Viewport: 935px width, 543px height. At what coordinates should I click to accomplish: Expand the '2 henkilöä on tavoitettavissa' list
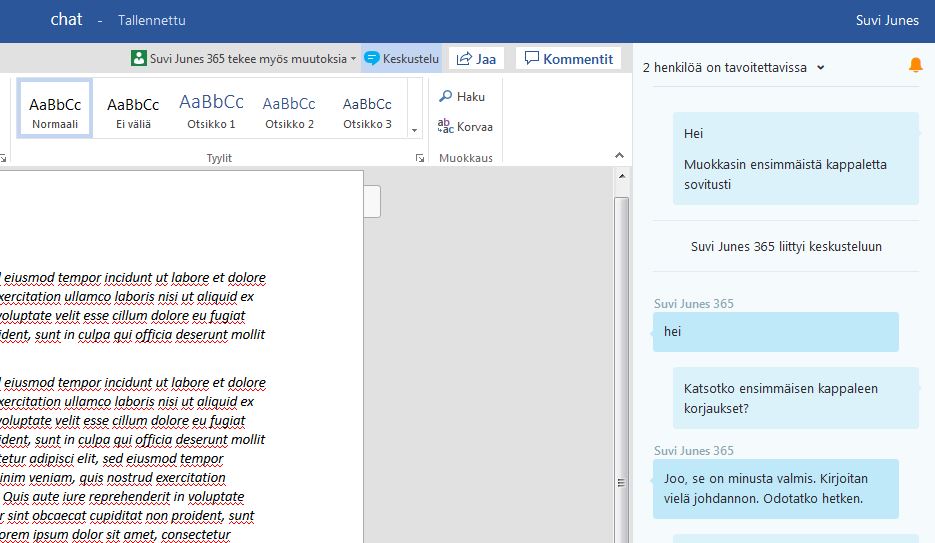(821, 68)
